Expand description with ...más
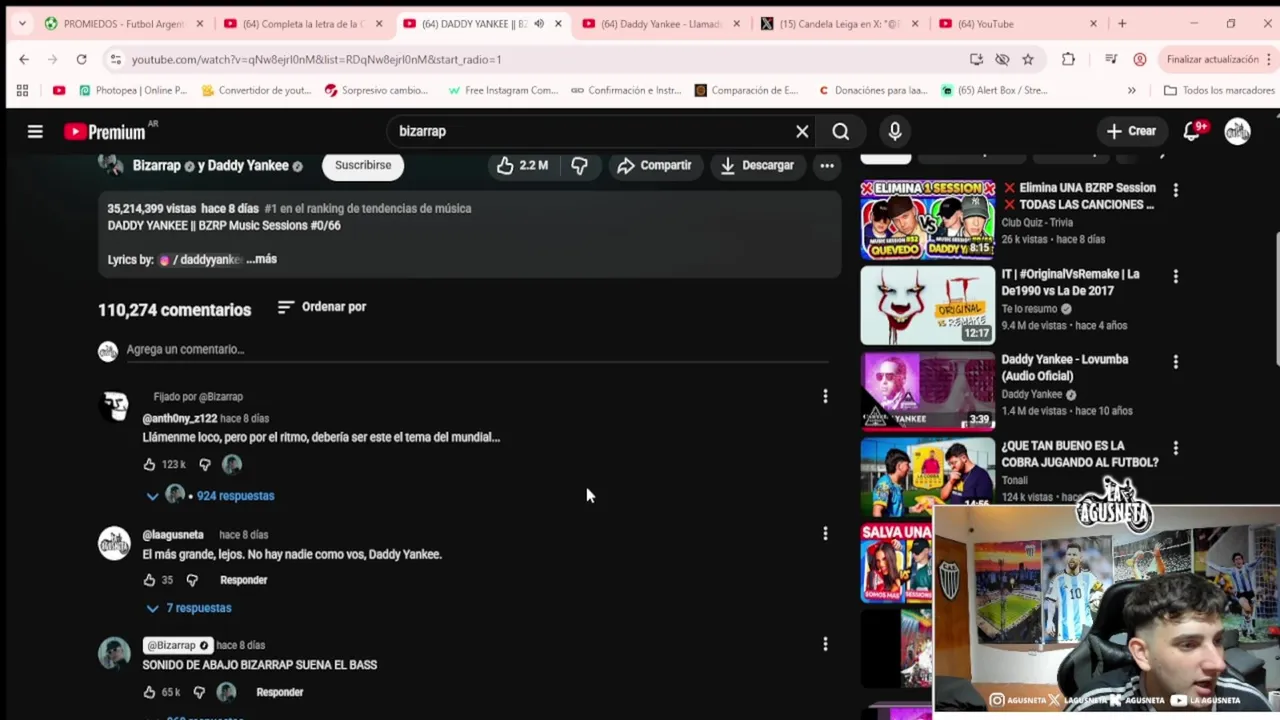This screenshot has height=720, width=1280. pyautogui.click(x=262, y=259)
